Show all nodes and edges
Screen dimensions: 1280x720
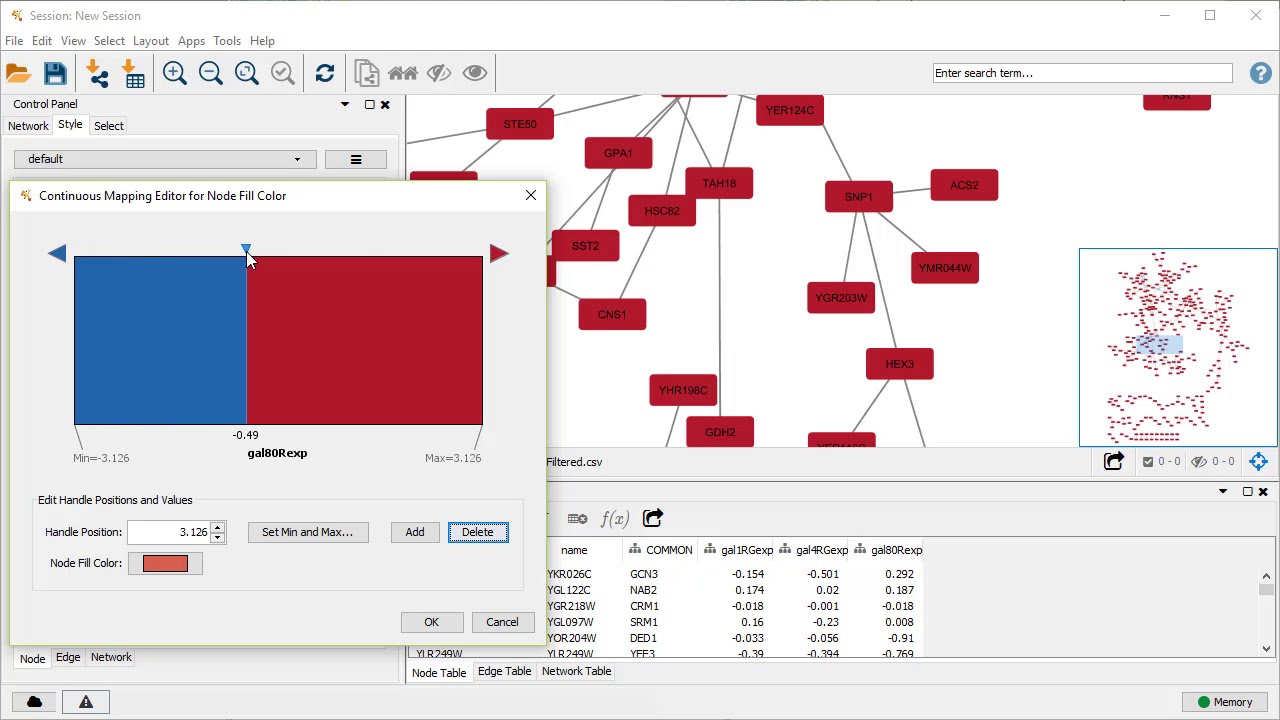coord(475,73)
